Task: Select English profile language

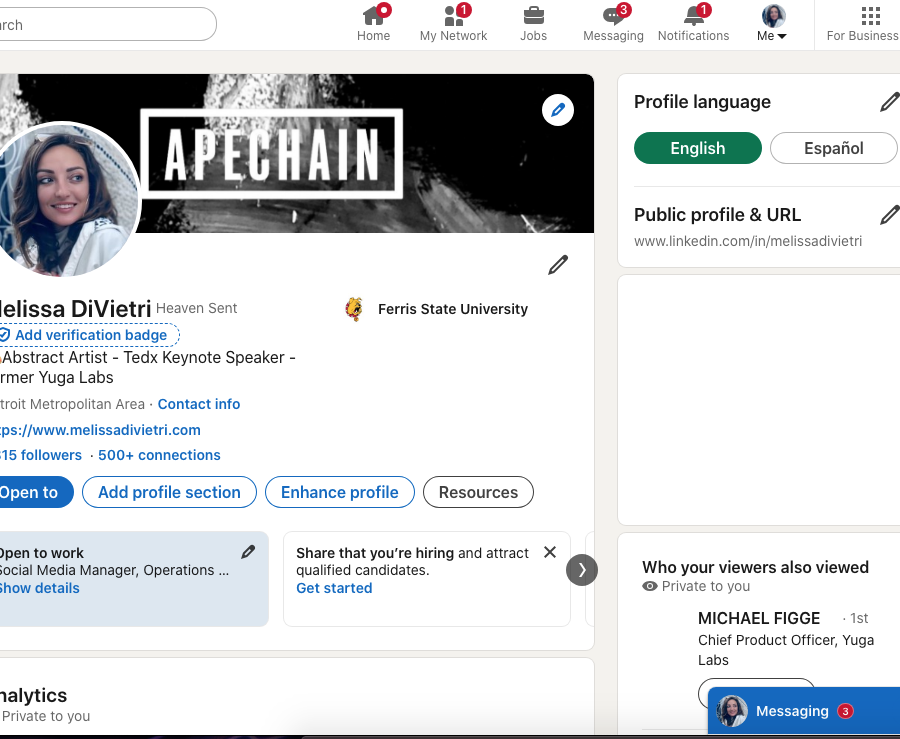Action: [697, 148]
